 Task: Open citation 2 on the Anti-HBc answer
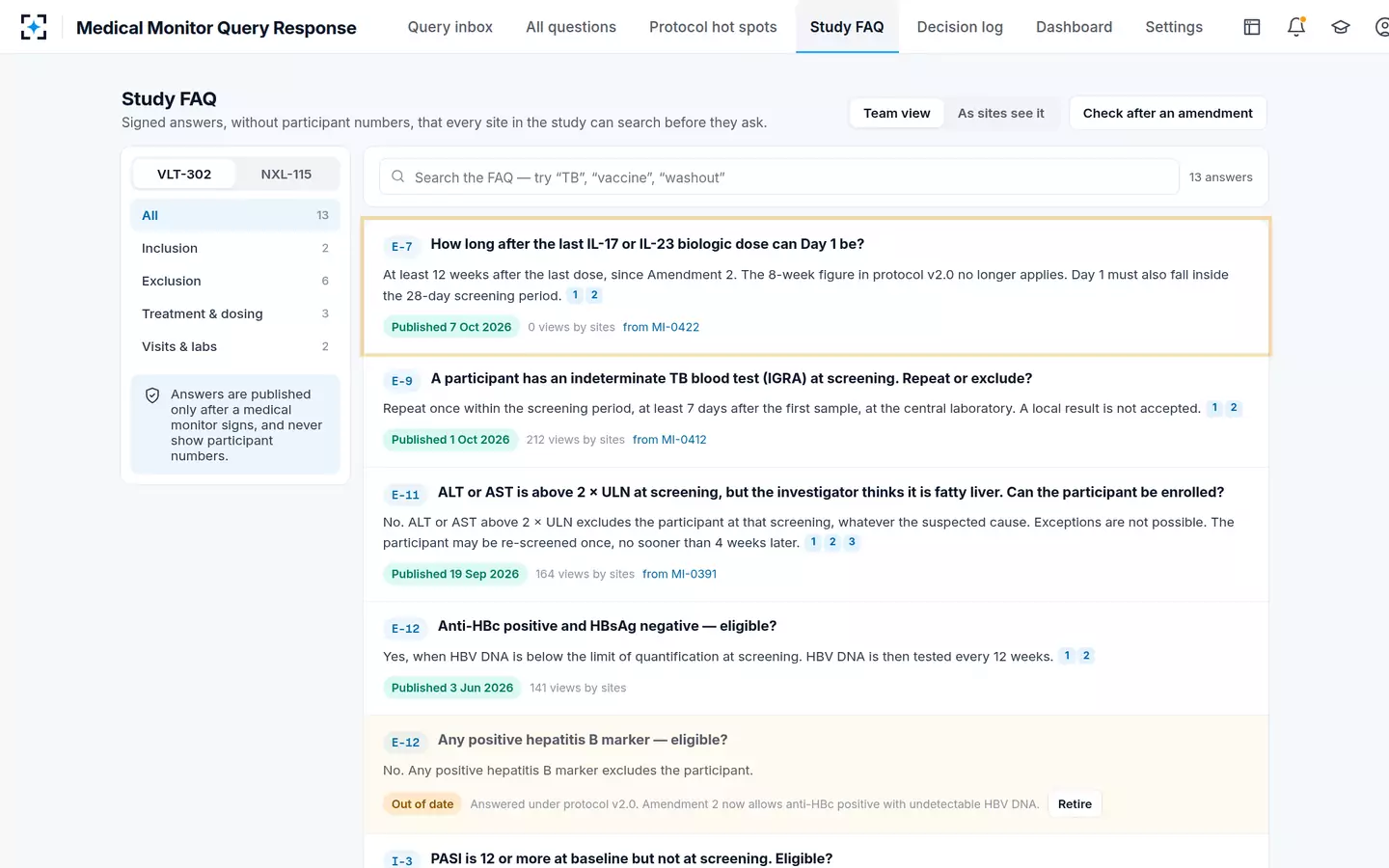pos(1086,656)
